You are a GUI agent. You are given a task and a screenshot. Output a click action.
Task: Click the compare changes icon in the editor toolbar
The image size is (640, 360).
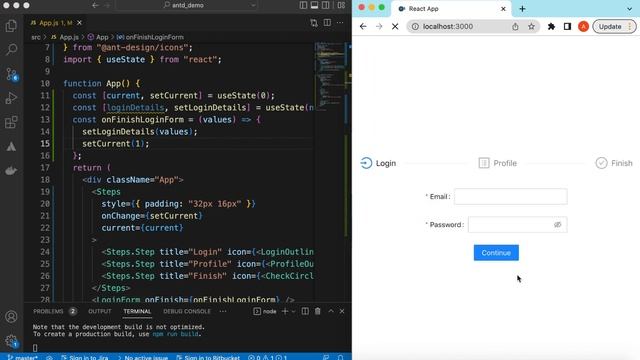pos(313,23)
